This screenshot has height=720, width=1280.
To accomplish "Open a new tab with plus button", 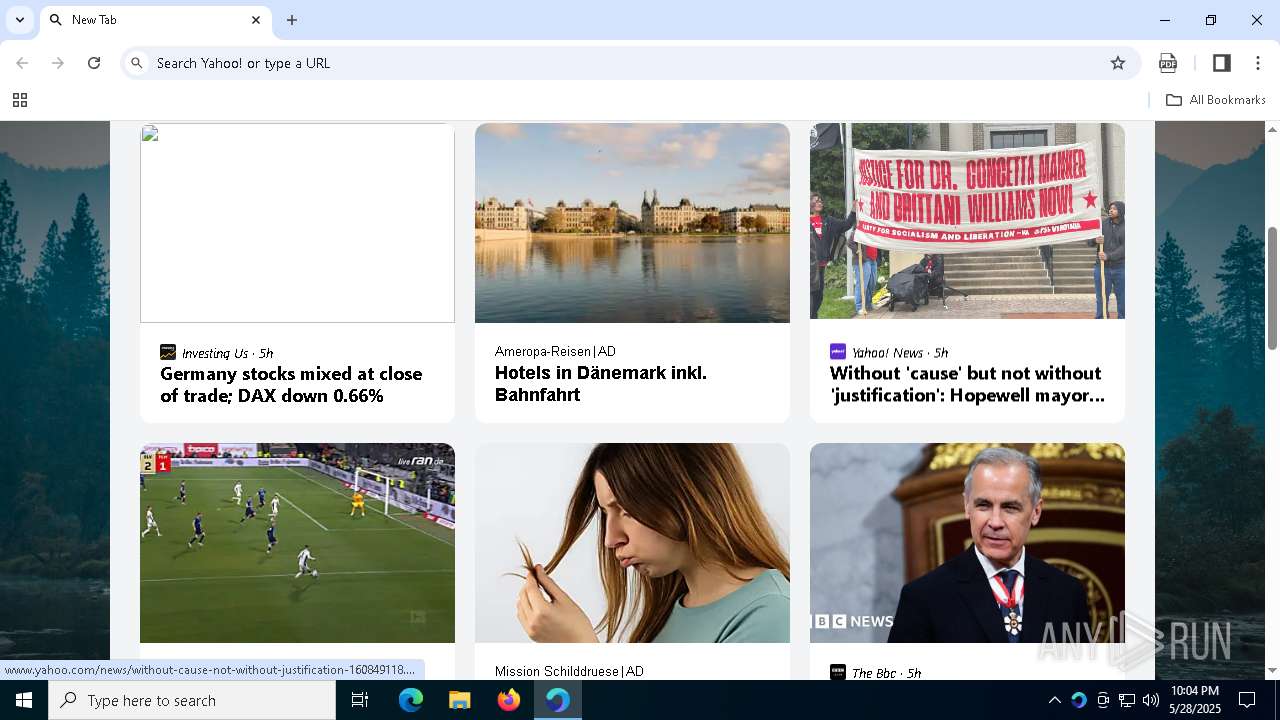I will (292, 20).
